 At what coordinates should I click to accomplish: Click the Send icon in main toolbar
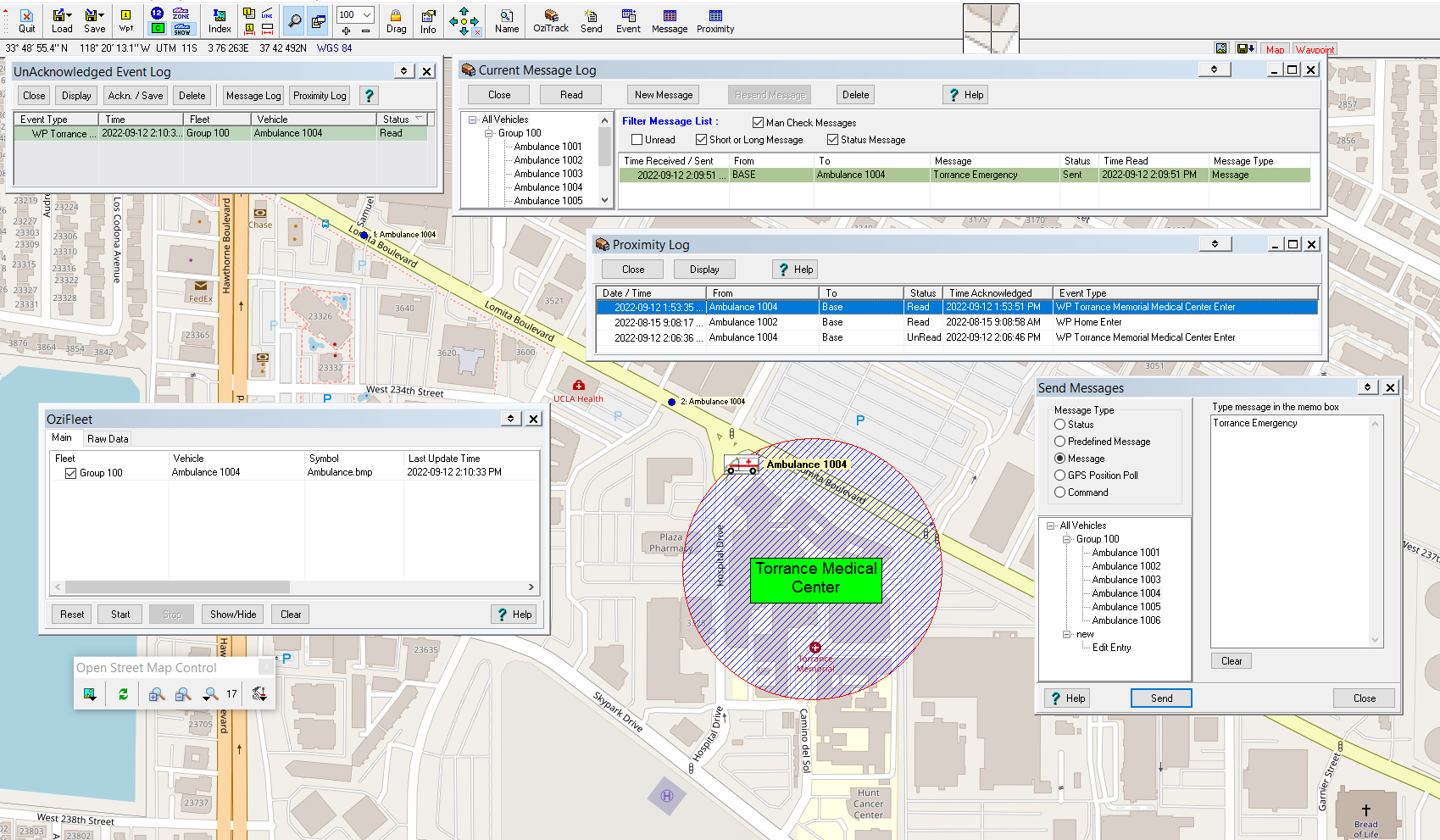[x=592, y=20]
